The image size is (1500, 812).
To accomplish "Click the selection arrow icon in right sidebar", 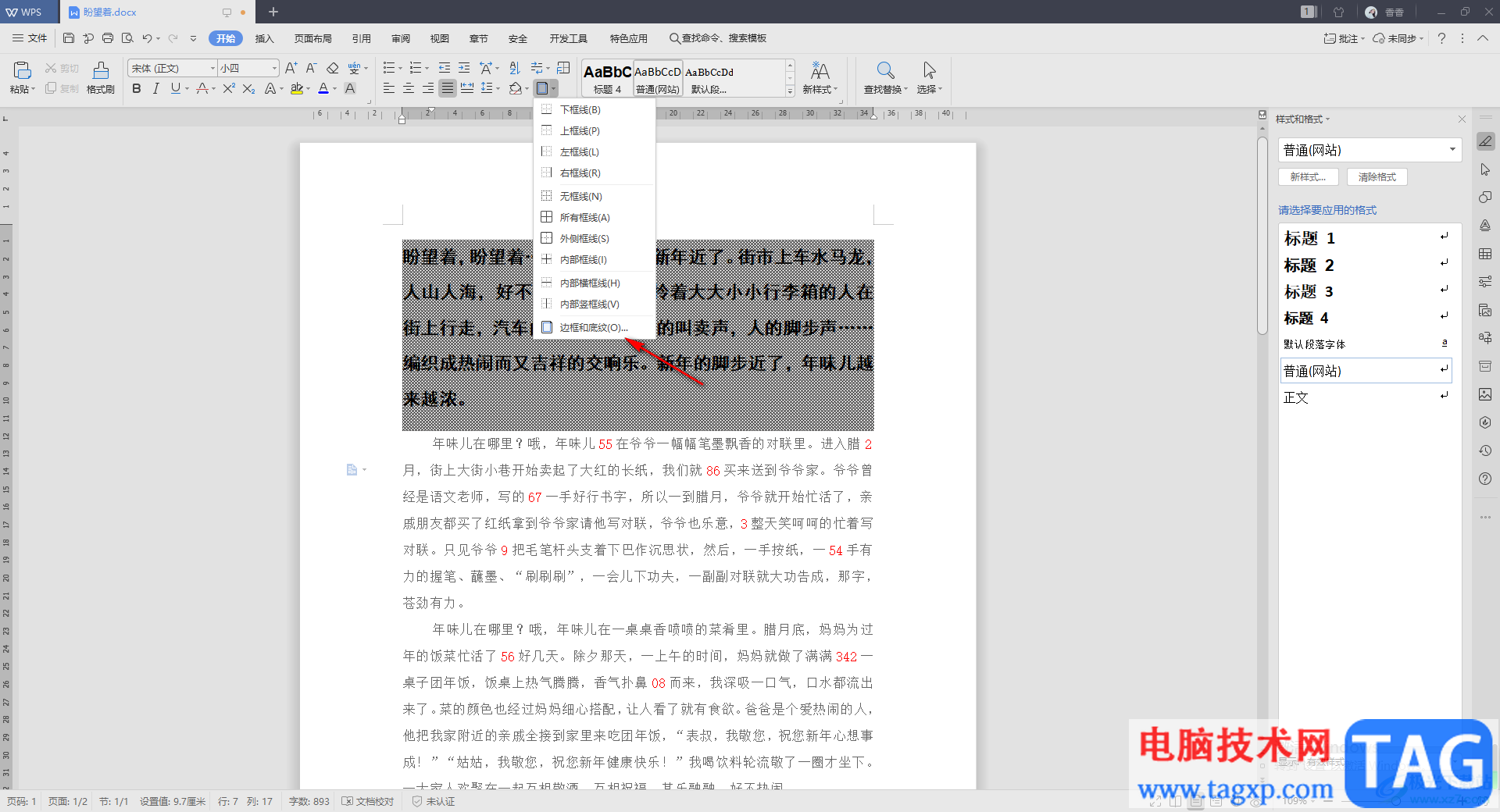I will (1485, 169).
